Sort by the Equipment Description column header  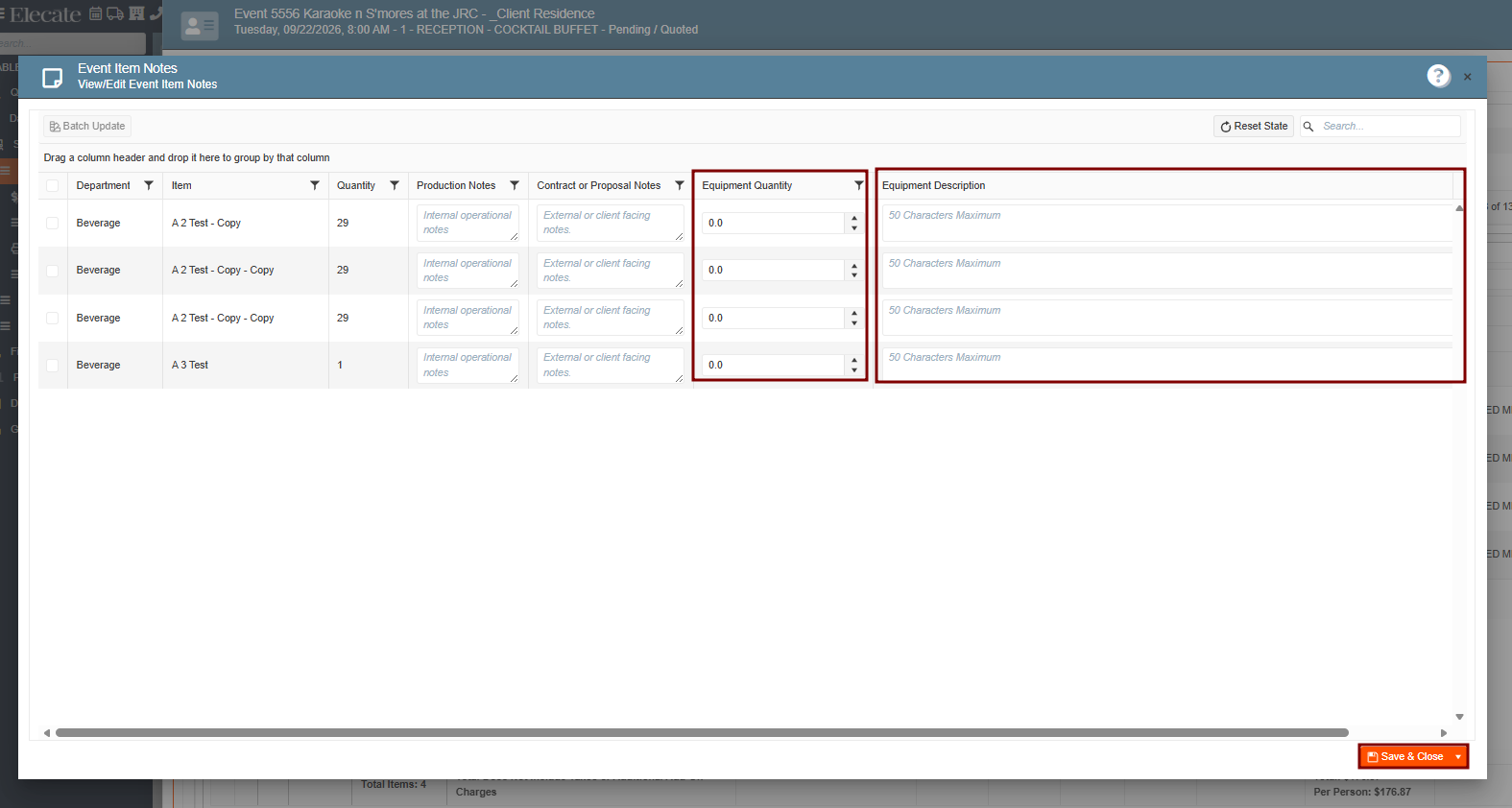[x=934, y=186]
